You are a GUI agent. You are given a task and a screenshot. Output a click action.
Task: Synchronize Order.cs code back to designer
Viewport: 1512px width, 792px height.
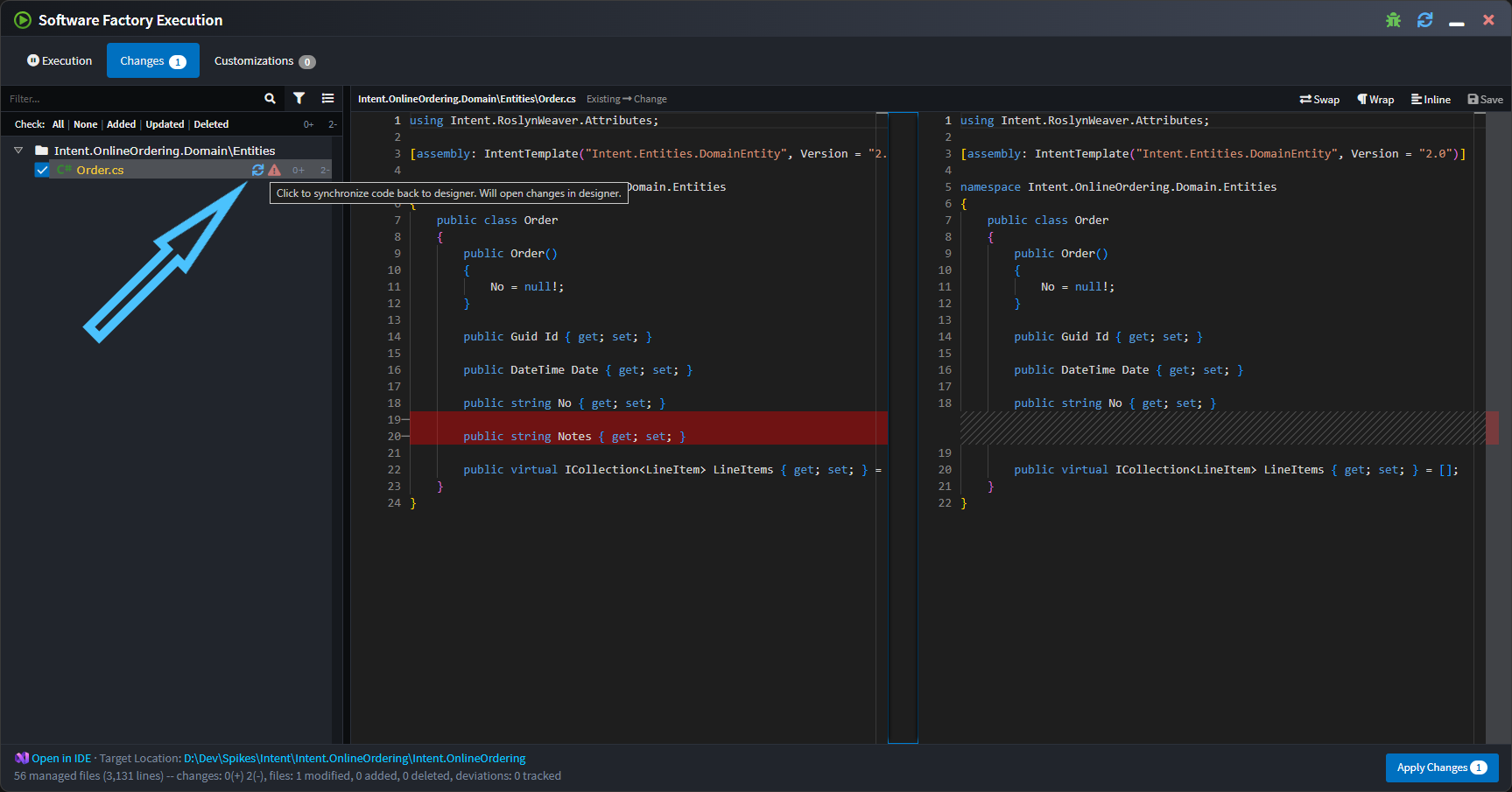[x=257, y=170]
